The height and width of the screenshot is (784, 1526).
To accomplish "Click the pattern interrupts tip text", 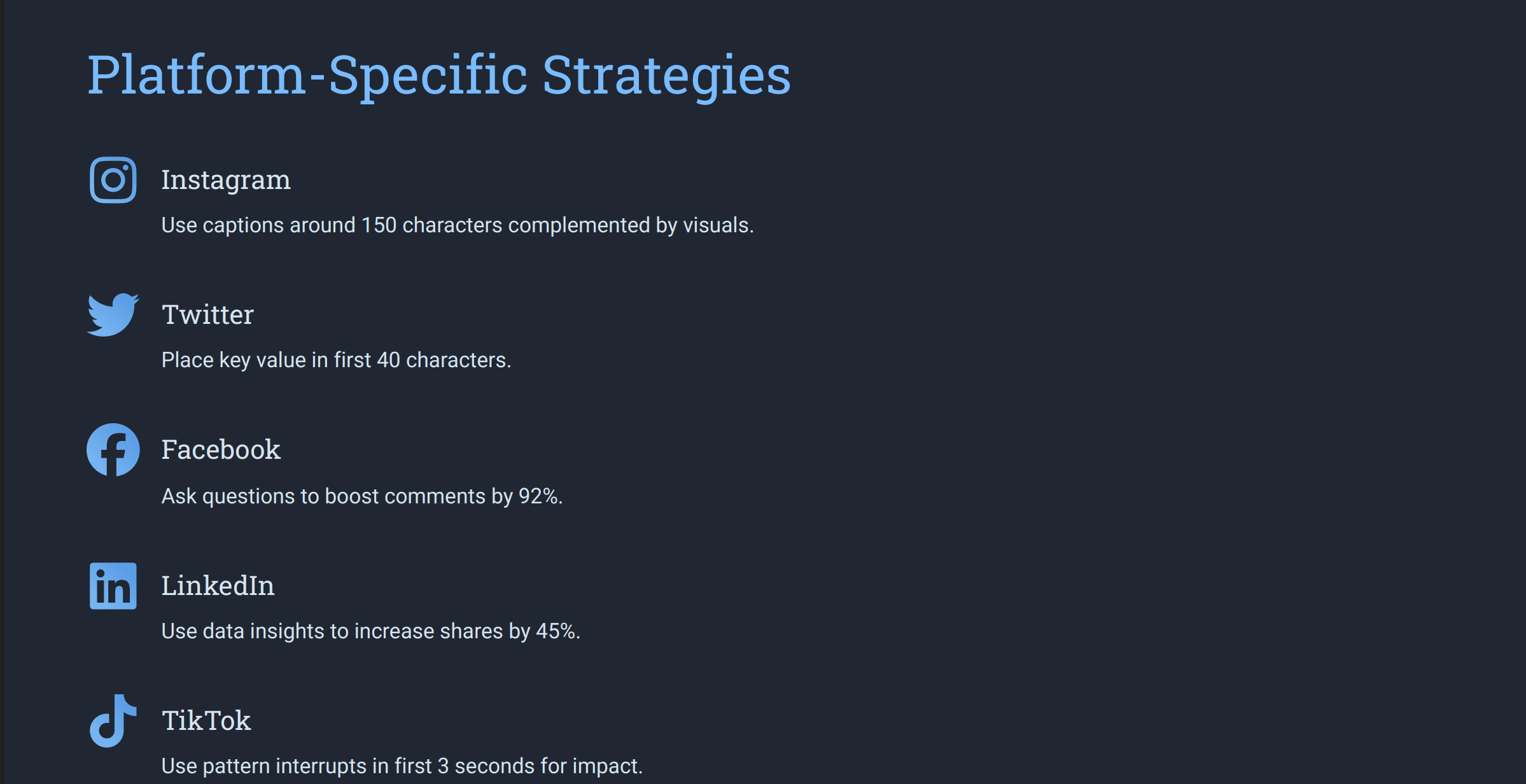I will (x=402, y=766).
